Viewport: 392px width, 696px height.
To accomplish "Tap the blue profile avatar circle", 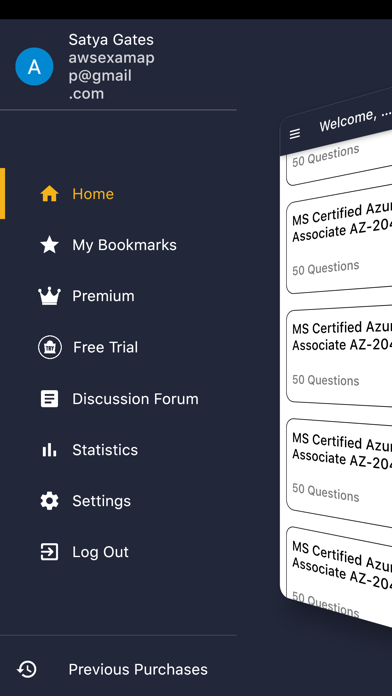I will (x=34, y=67).
